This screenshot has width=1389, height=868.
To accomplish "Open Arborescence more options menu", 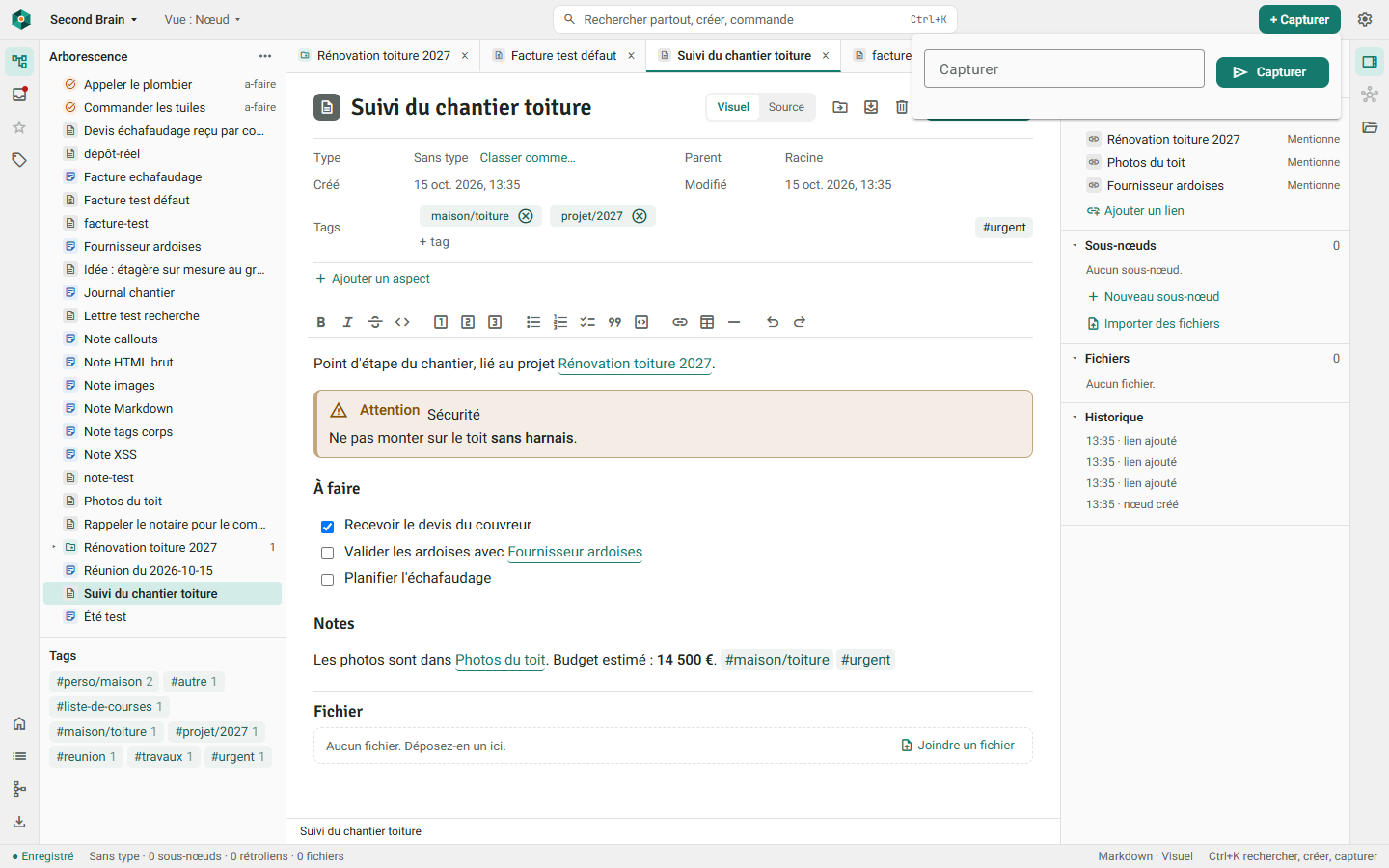I will [x=265, y=57].
